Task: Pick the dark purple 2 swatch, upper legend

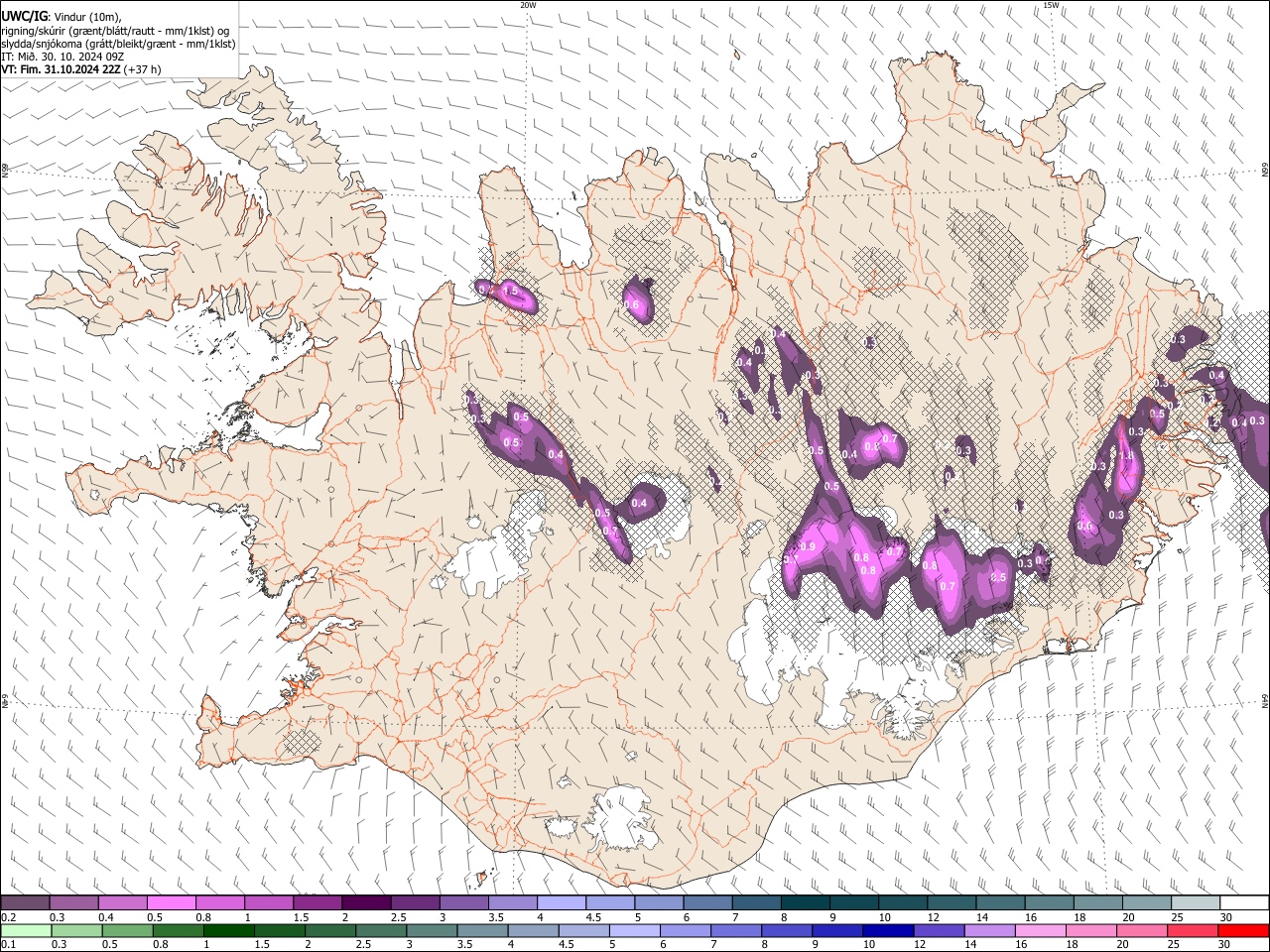Action: click(366, 902)
